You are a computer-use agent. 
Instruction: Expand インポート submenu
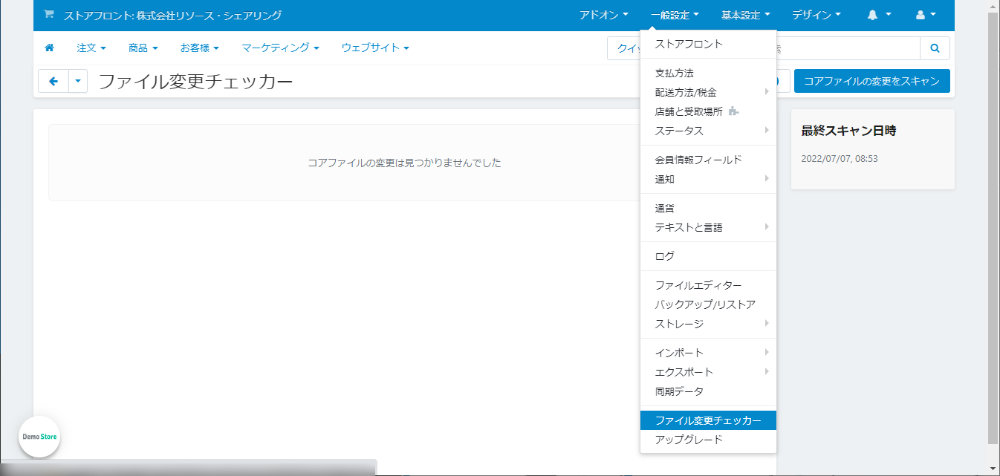(708, 353)
